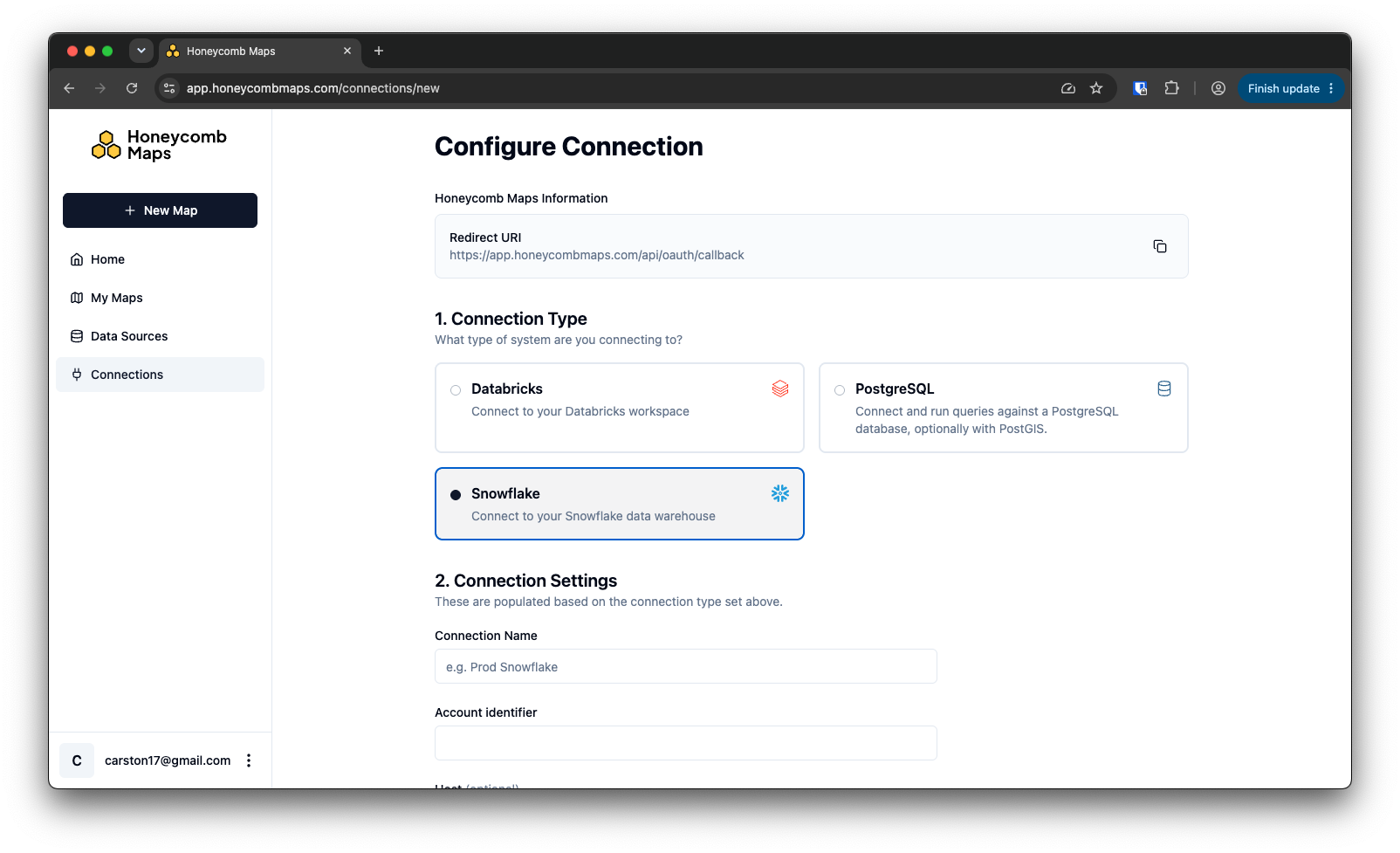The height and width of the screenshot is (853, 1400).
Task: Open the Extensions puzzle icon
Action: click(x=1171, y=88)
